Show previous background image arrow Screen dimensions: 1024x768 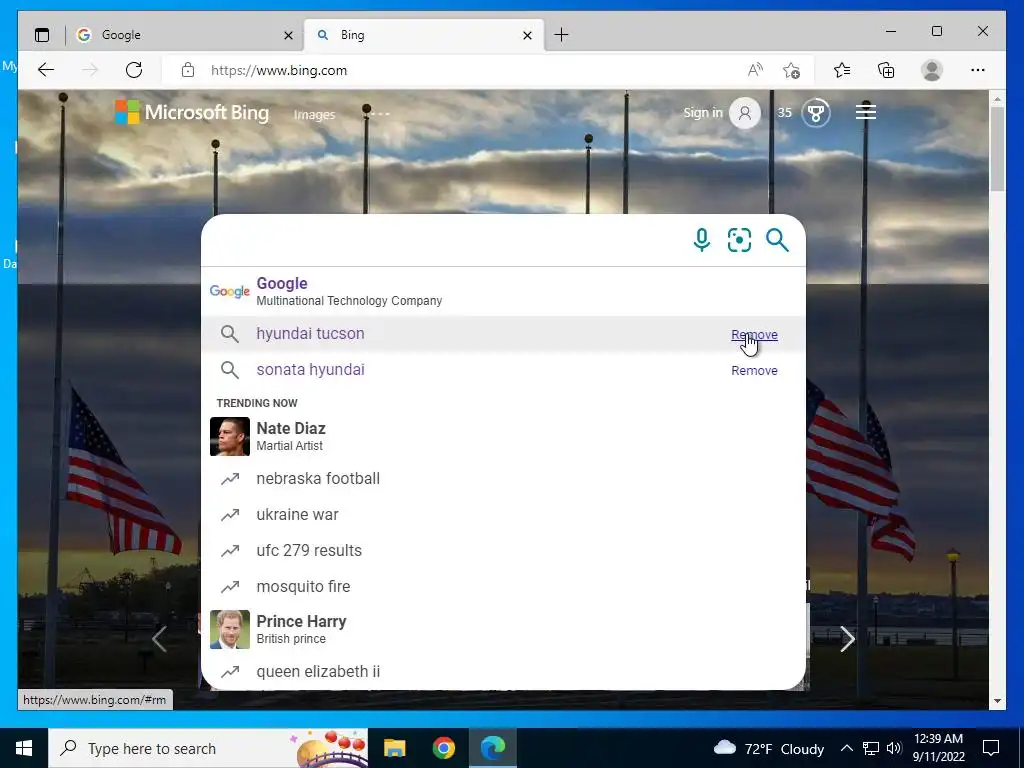click(159, 639)
